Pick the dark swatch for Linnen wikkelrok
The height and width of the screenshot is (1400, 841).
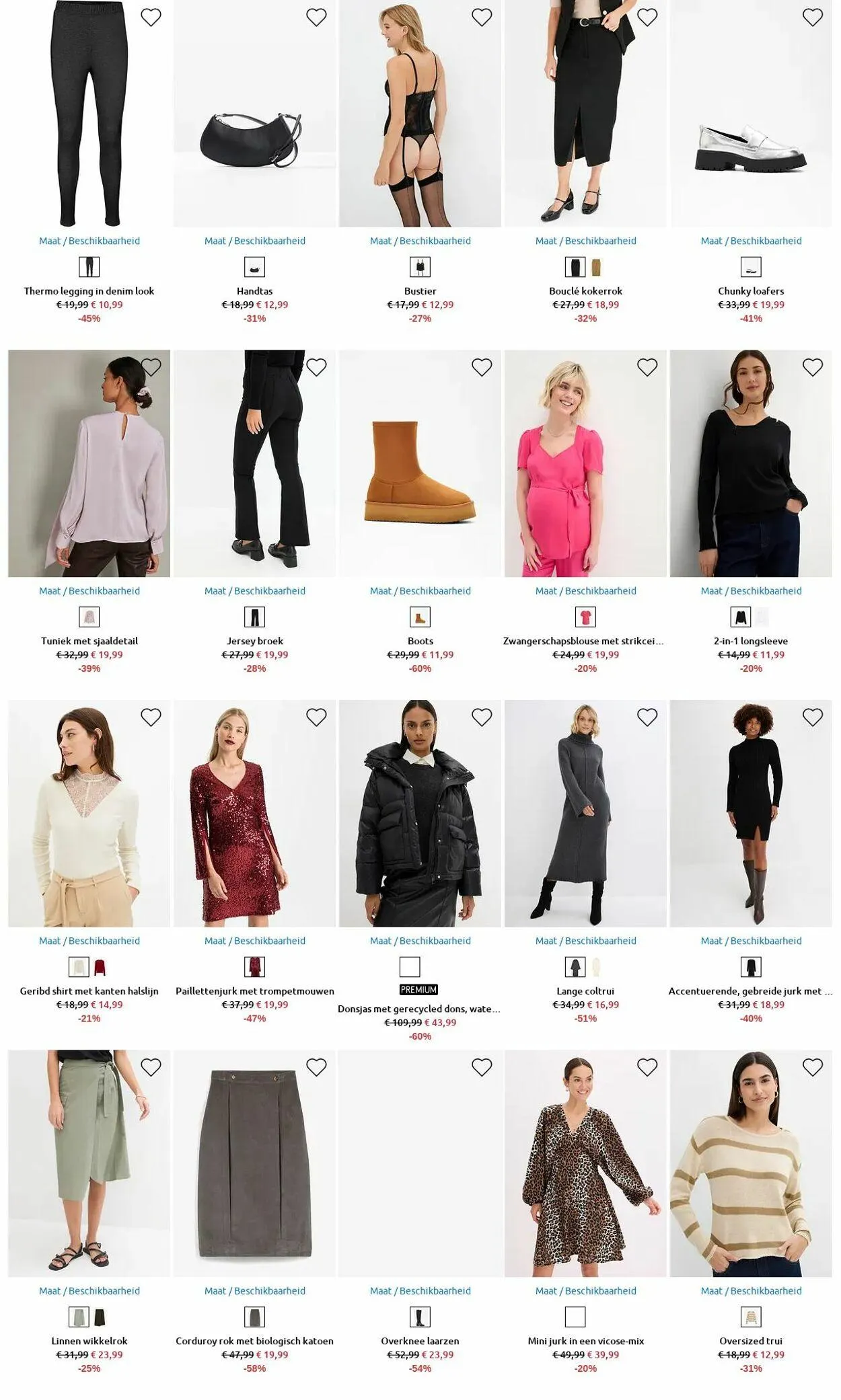click(x=100, y=1317)
